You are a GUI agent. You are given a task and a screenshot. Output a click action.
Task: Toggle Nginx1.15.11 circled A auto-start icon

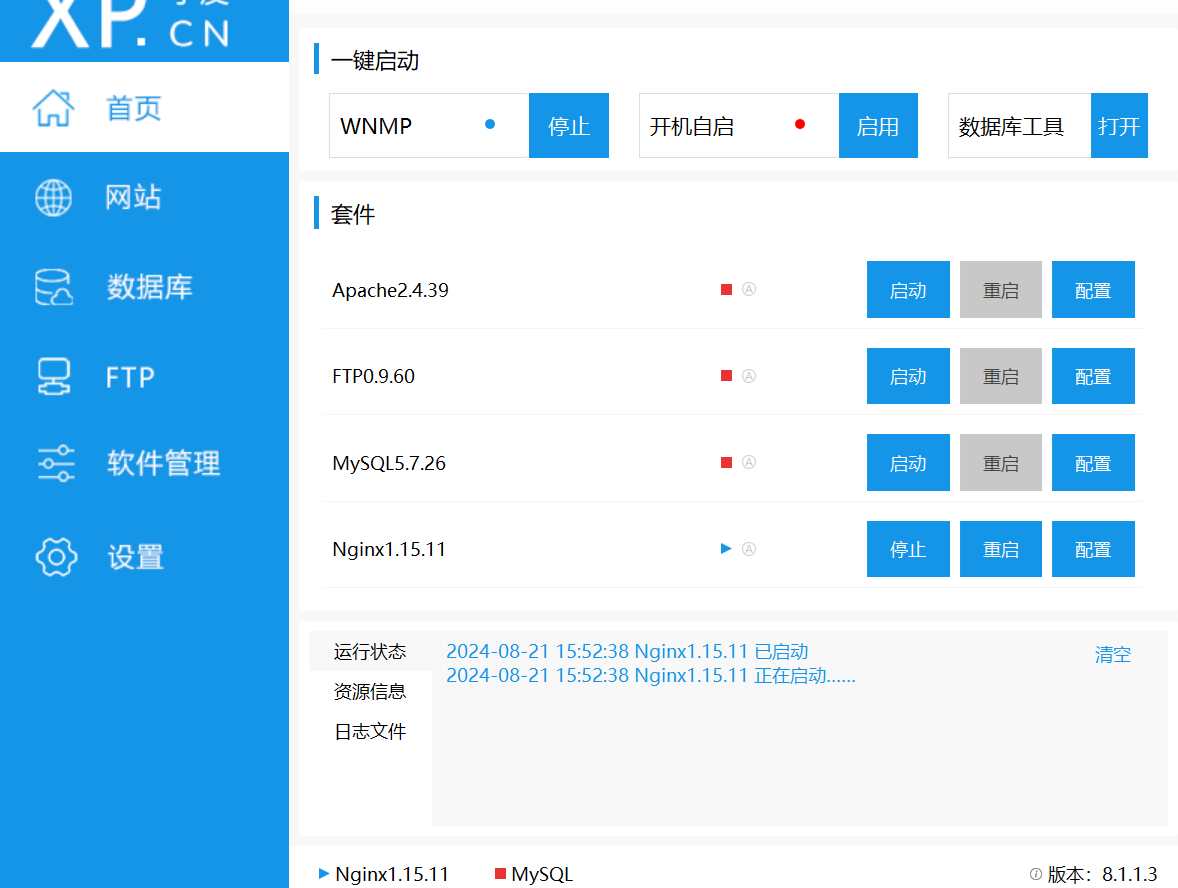tap(749, 548)
